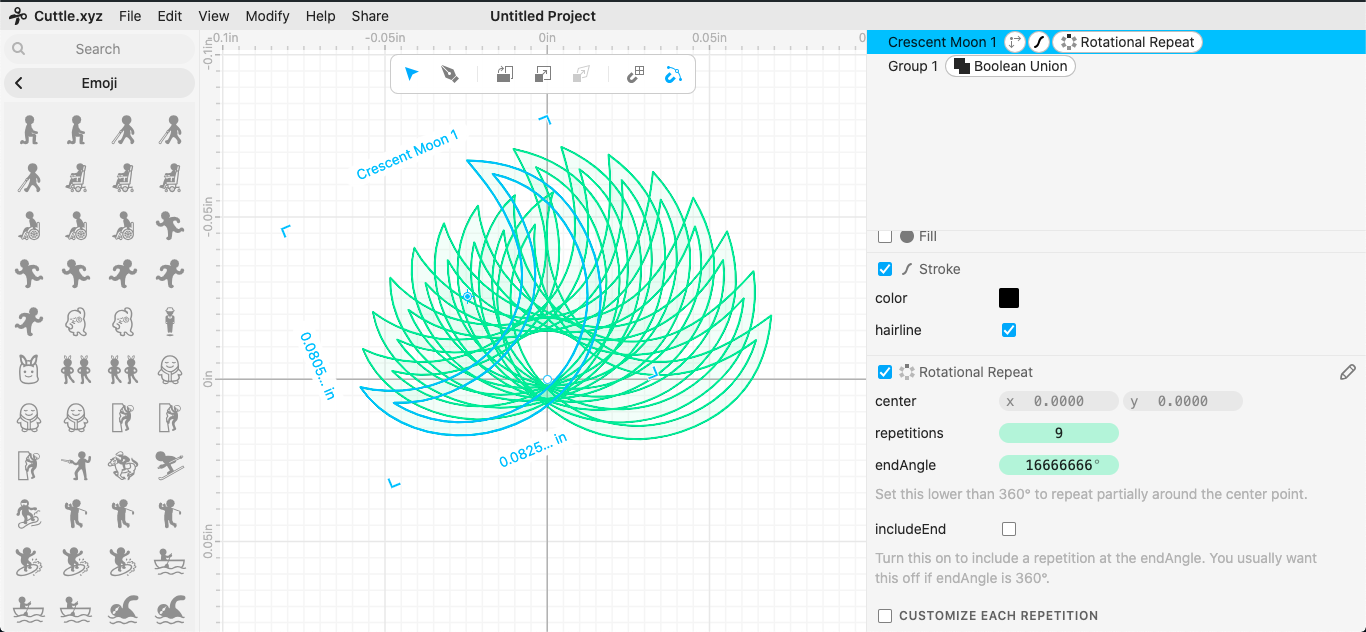This screenshot has width=1366, height=632.
Task: Choose the Pen tool in canvas toolbar
Action: point(450,74)
